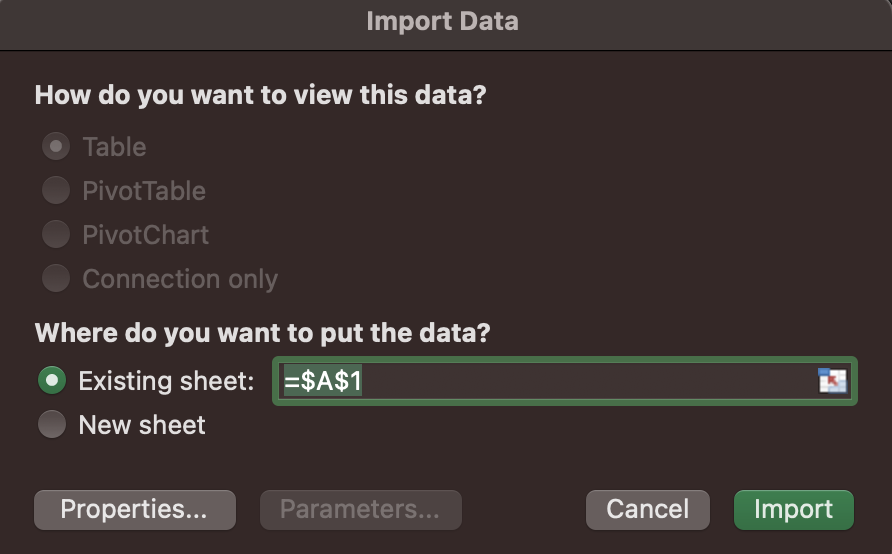Choose the PivotTable radio button circle

tap(55, 191)
